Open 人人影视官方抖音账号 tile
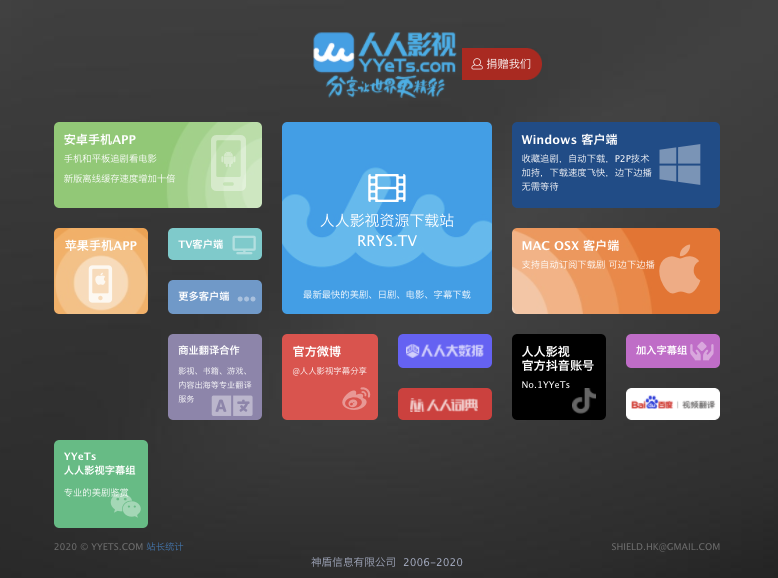 [559, 377]
